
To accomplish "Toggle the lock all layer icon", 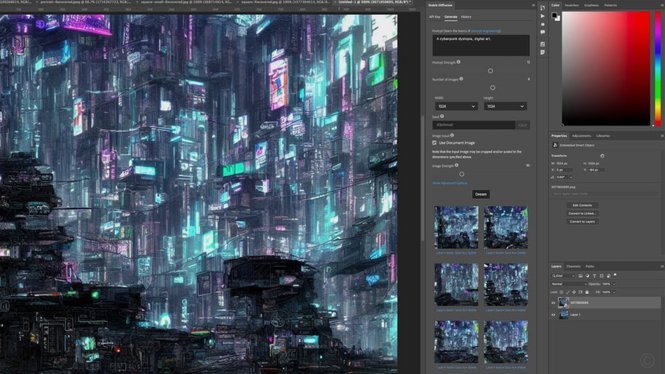I will click(587, 292).
